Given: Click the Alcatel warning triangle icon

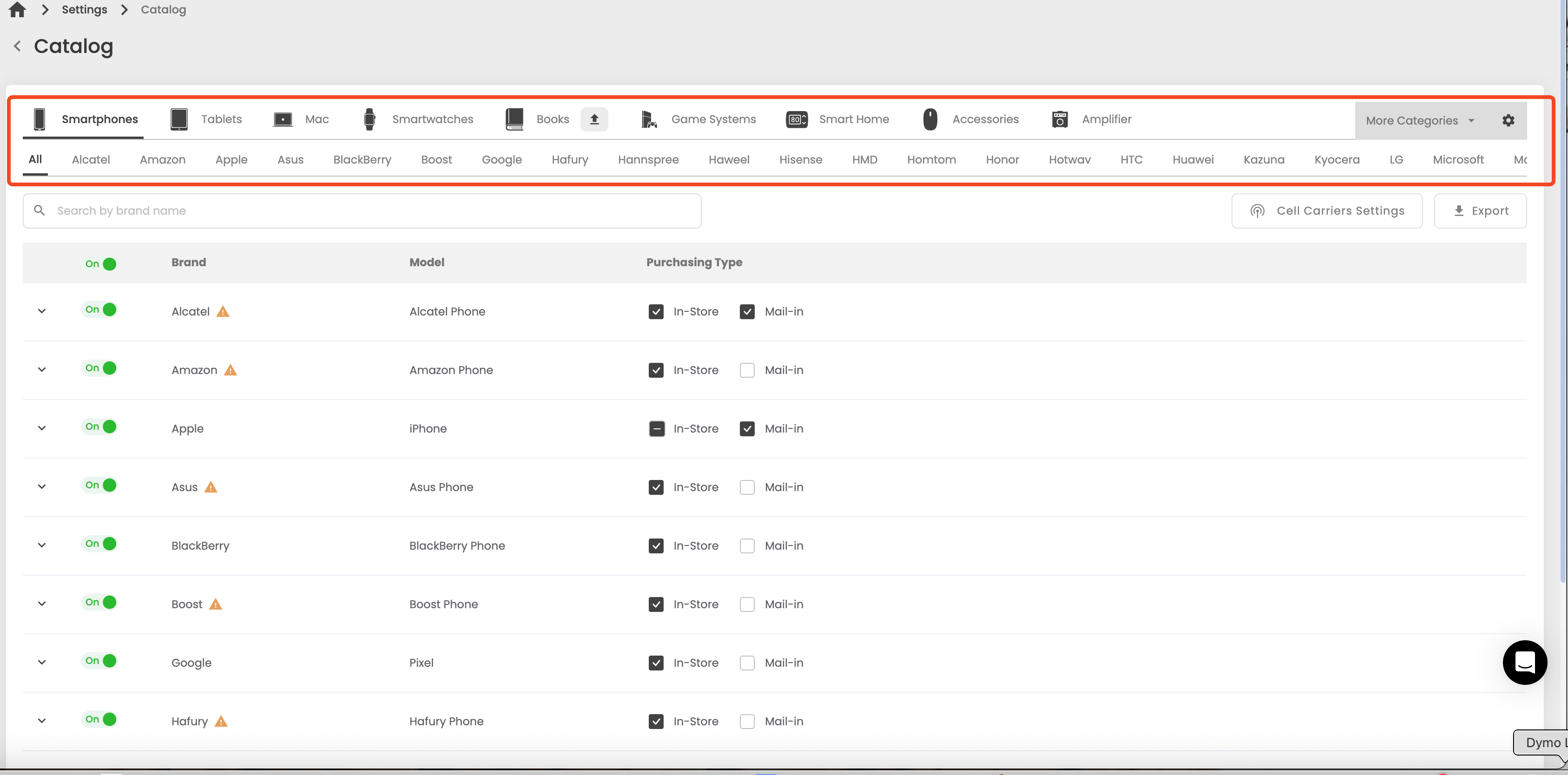Looking at the screenshot, I should pos(224,312).
